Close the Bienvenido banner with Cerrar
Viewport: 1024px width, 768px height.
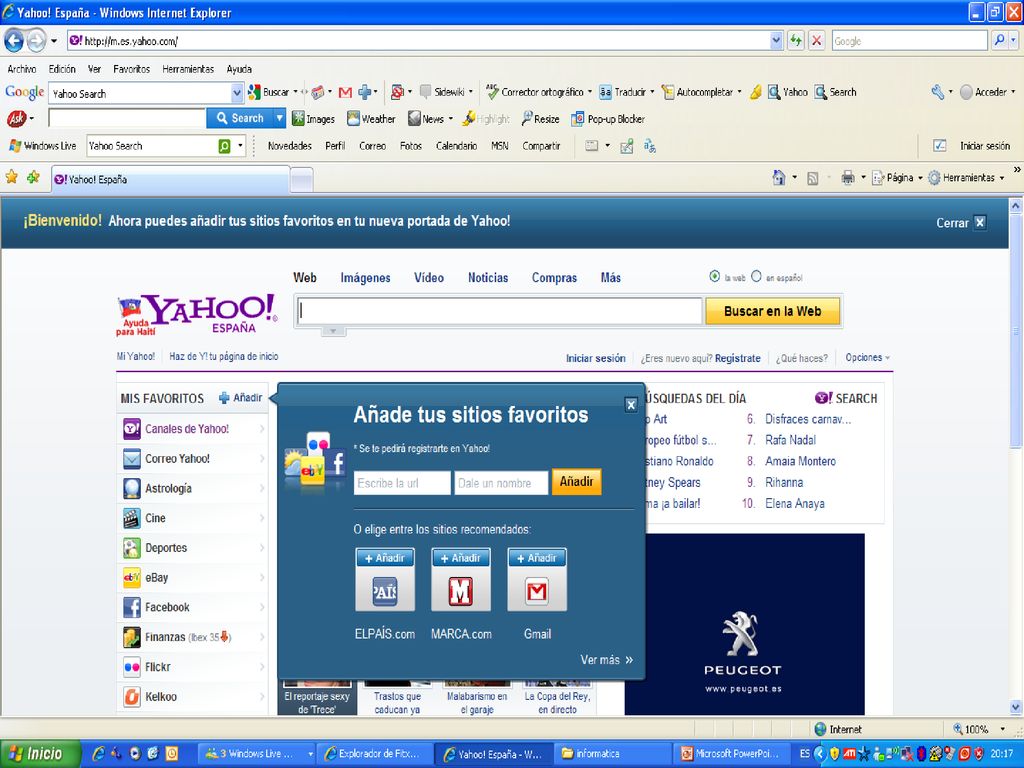tap(961, 223)
